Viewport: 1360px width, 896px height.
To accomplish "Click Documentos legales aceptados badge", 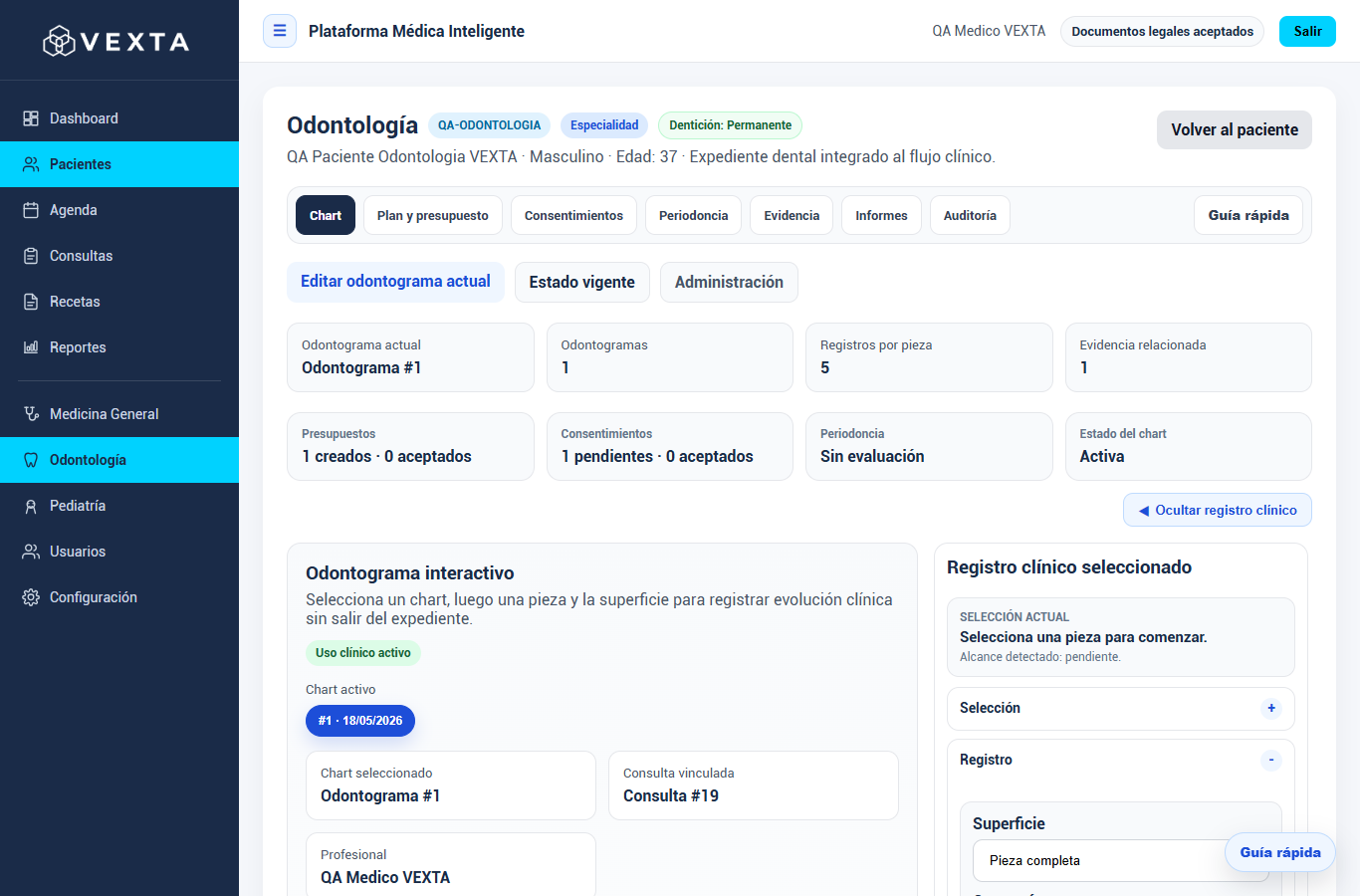I will [1162, 31].
